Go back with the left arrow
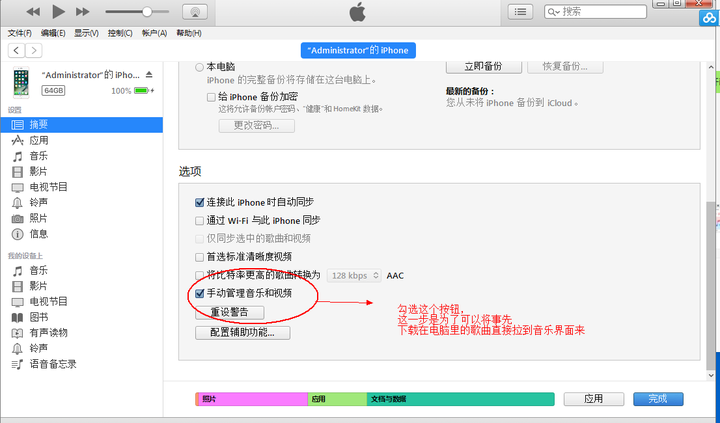The image size is (720, 423). tap(17, 51)
